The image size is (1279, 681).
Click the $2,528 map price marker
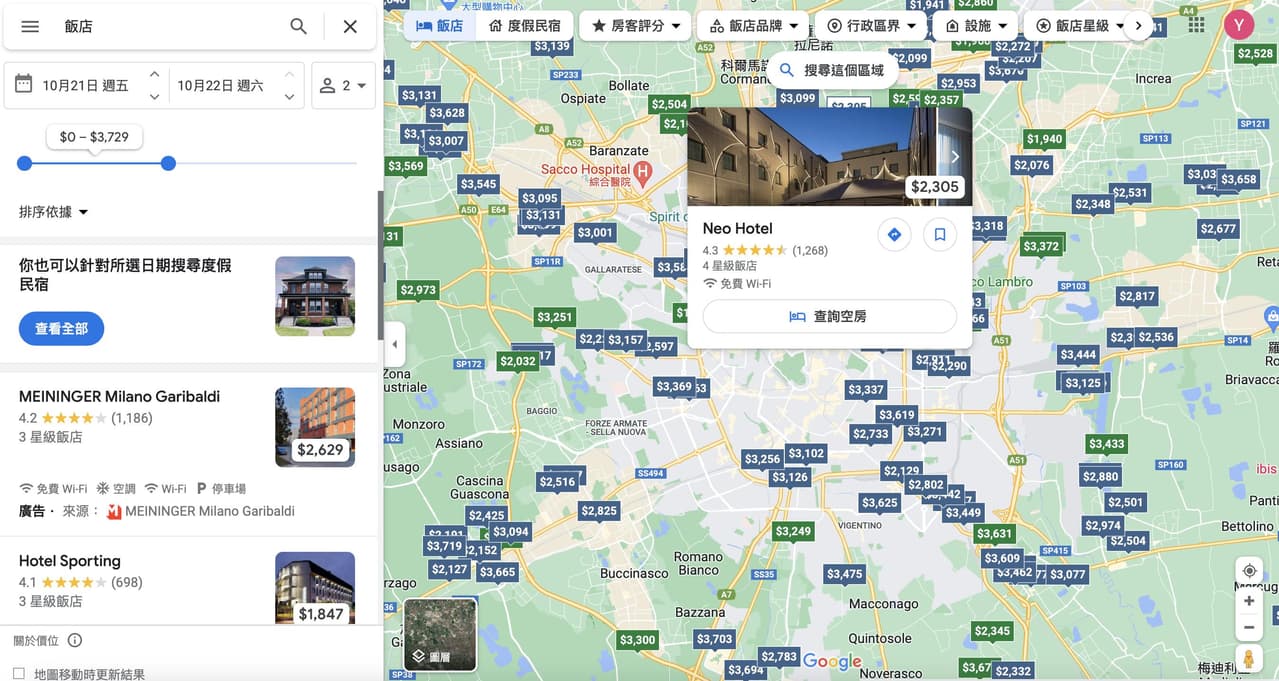(1255, 54)
